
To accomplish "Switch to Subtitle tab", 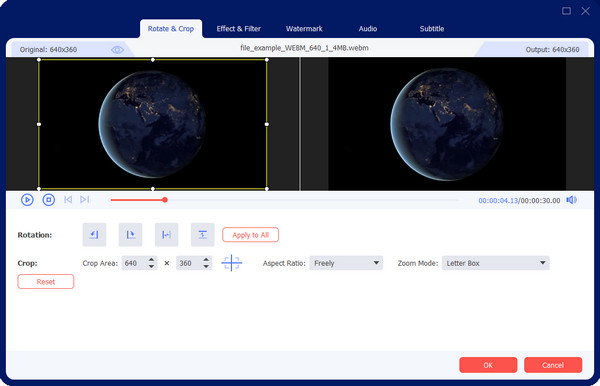I will point(432,29).
